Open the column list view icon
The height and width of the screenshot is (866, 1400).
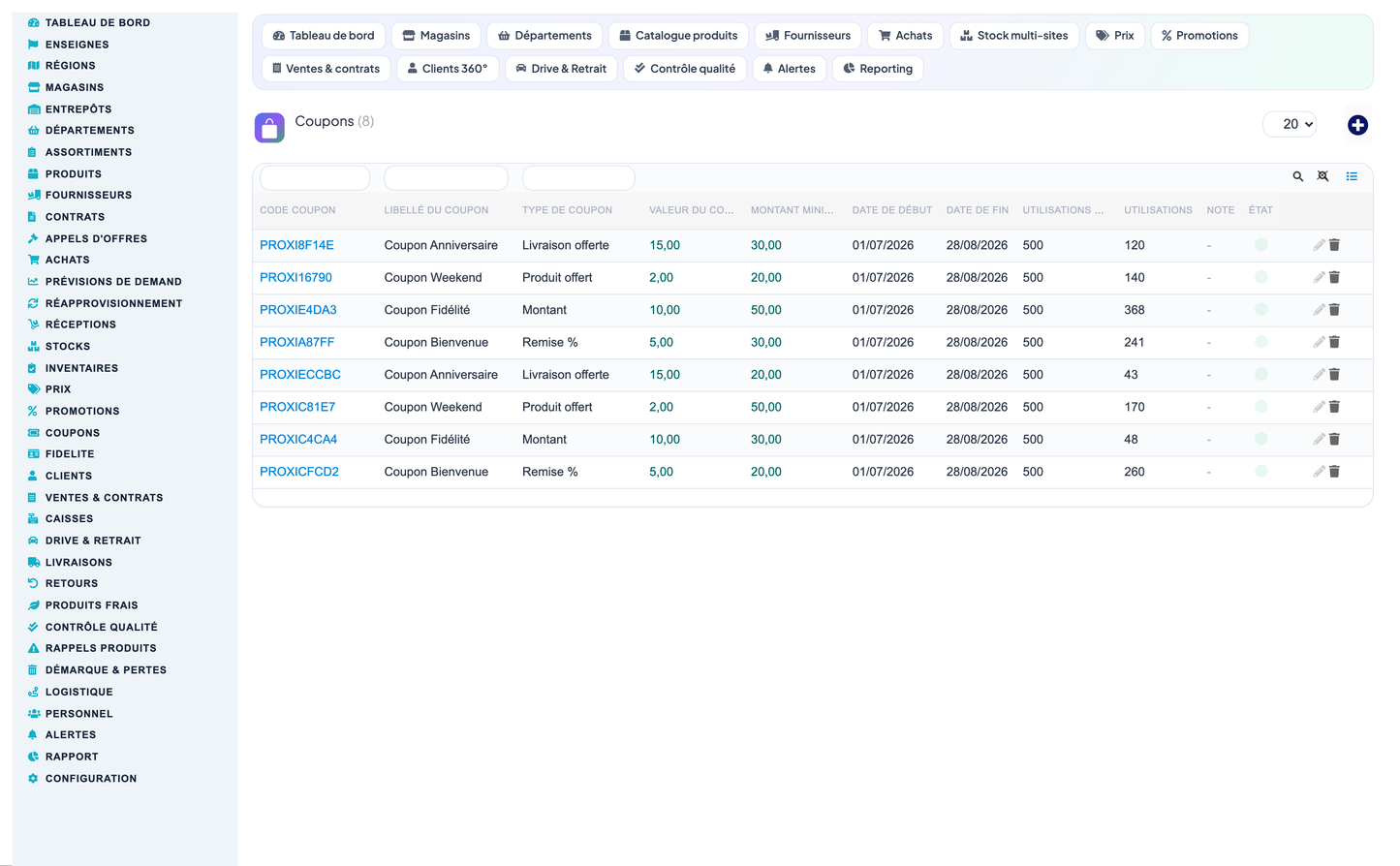pos(1352,176)
